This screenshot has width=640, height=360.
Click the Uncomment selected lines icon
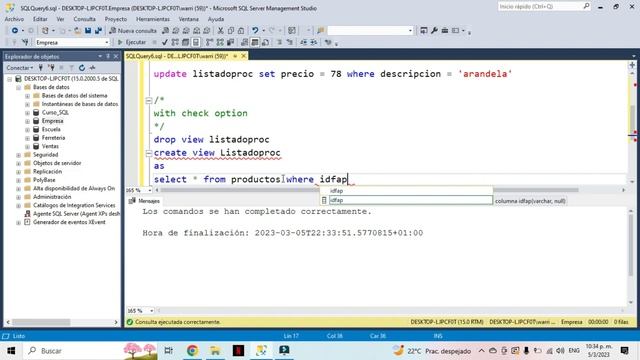click(290, 42)
